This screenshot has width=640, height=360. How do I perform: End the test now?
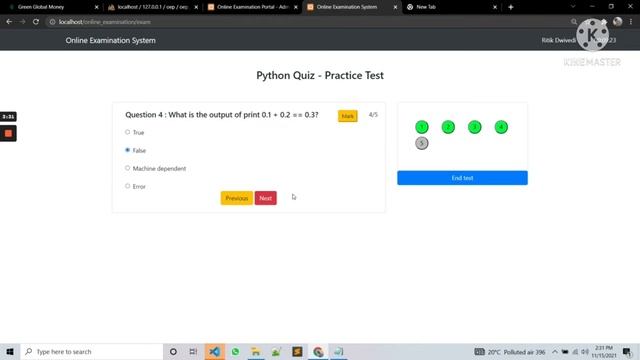pos(462,178)
